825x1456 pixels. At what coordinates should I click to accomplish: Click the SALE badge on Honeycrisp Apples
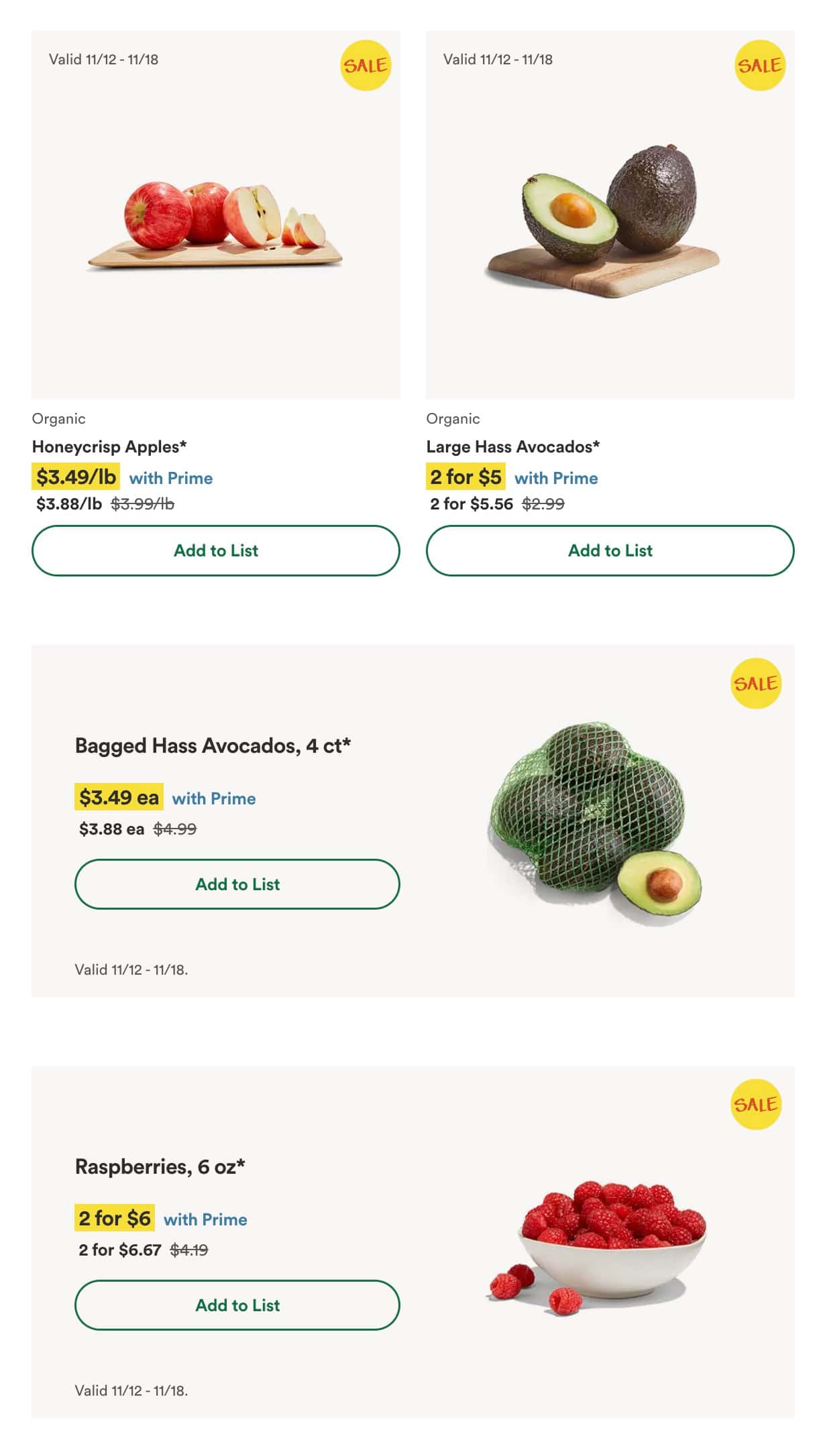click(365, 65)
